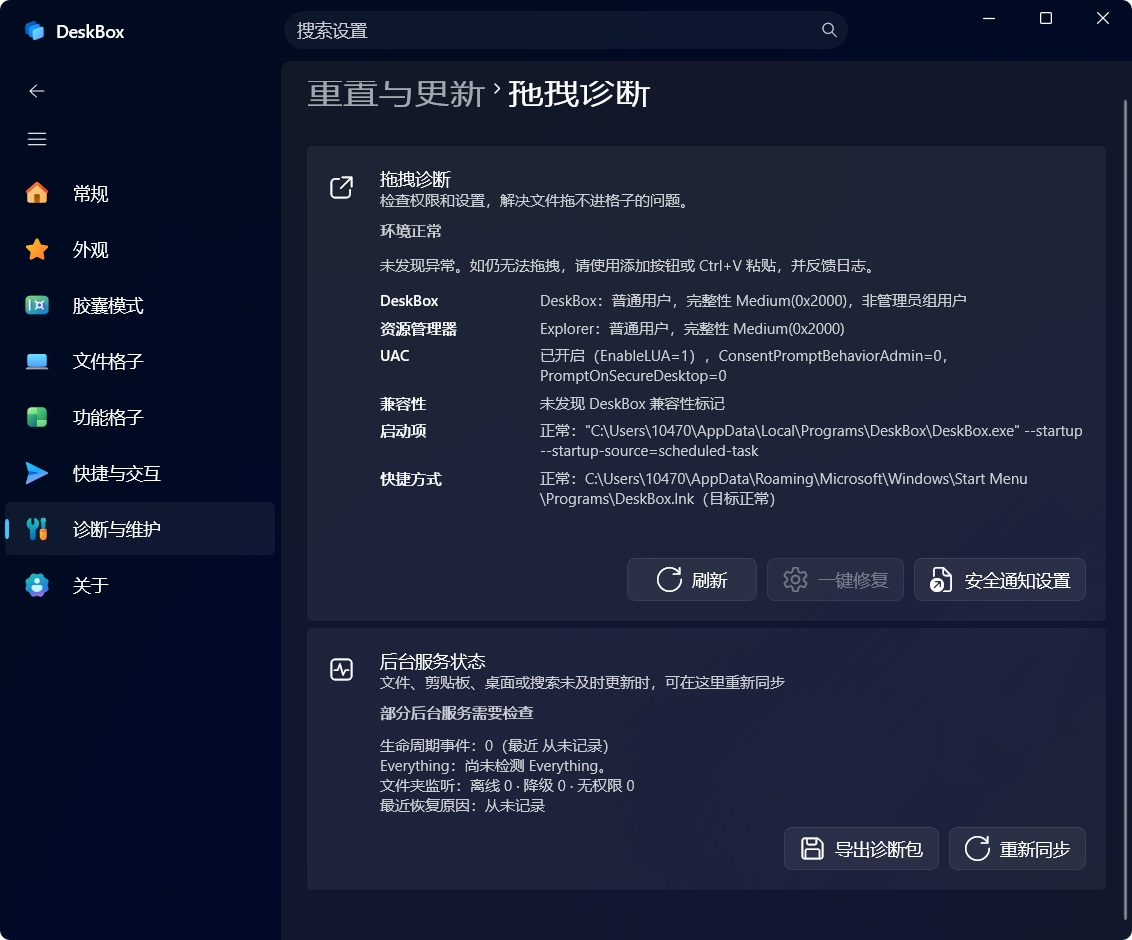Viewport: 1132px width, 940px height.
Task: Click the 一键修复 button
Action: [x=835, y=580]
